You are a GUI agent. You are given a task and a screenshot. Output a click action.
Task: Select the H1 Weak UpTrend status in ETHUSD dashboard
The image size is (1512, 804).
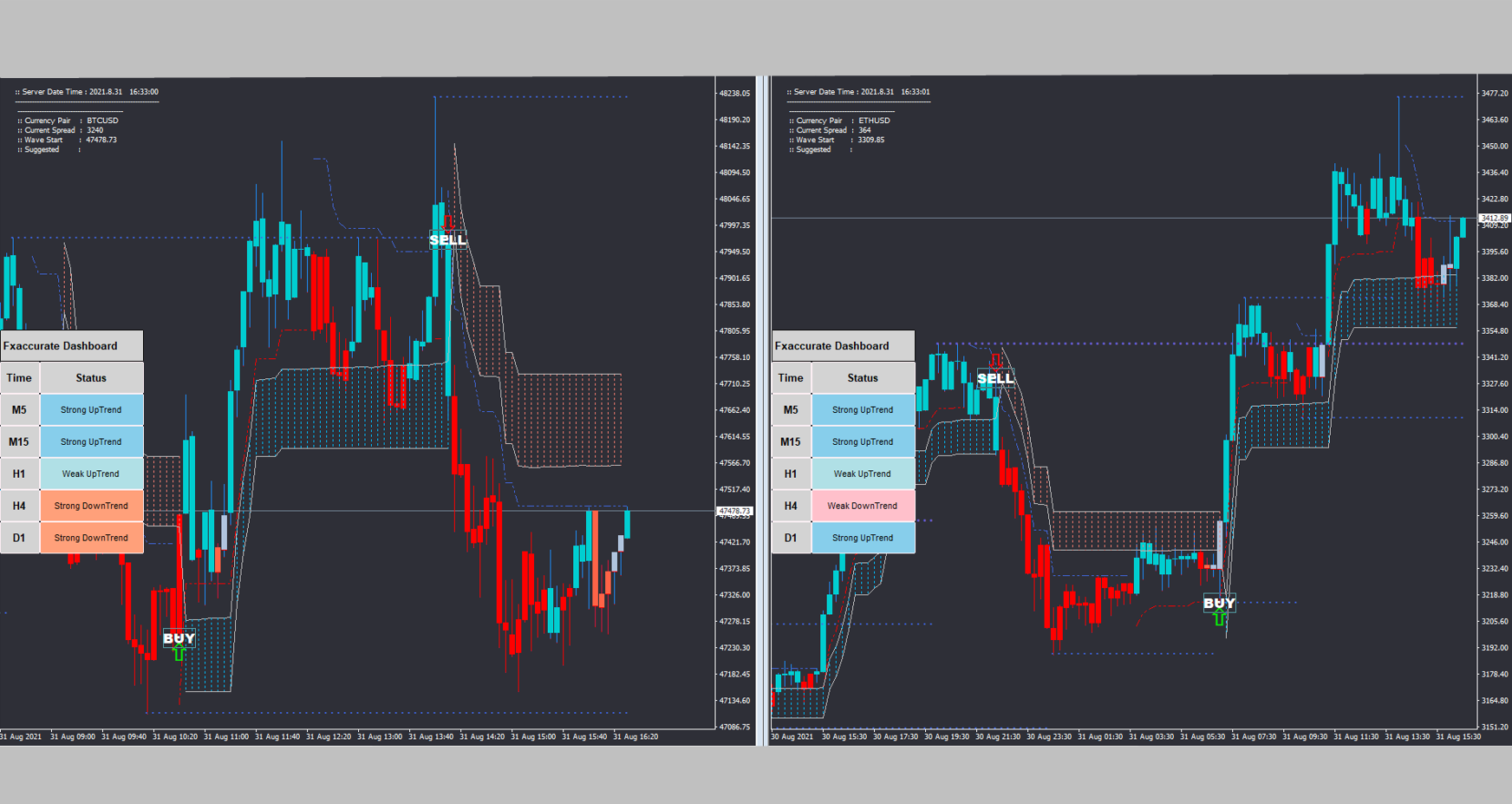[863, 474]
